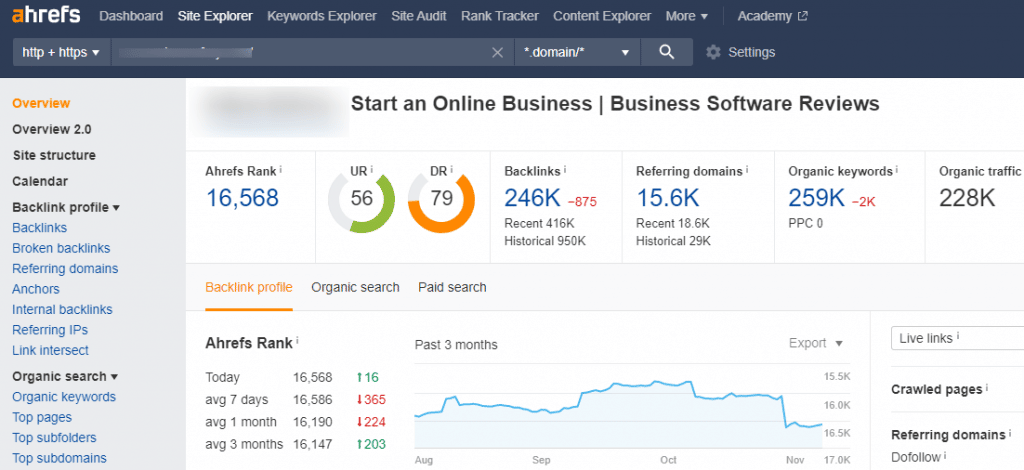Click info icon next to Dofollow
This screenshot has width=1024, height=470.
[945, 455]
